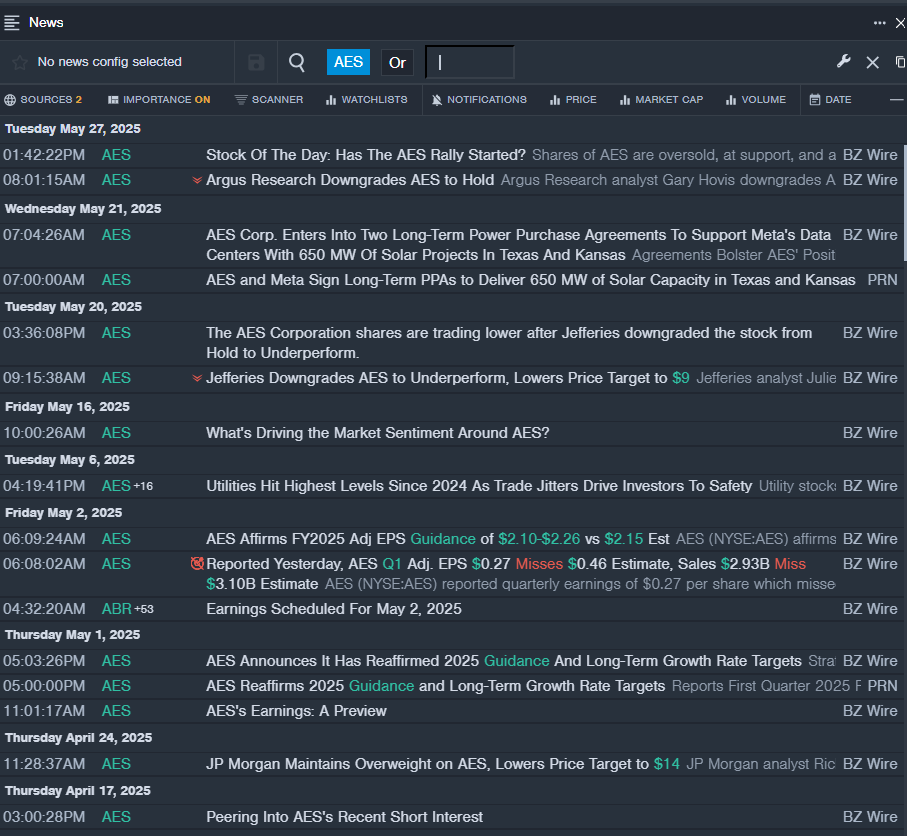Click the magnifier search icon
The image size is (907, 836).
297,62
